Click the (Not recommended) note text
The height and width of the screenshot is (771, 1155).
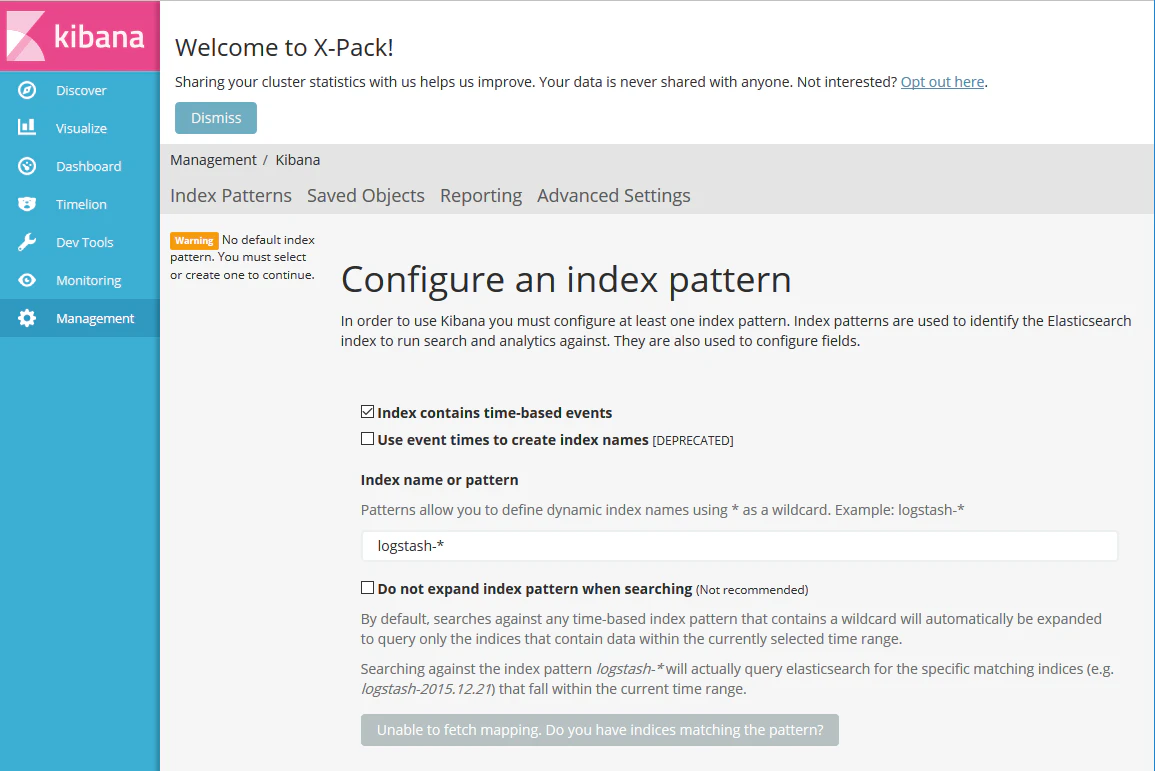[x=752, y=590]
